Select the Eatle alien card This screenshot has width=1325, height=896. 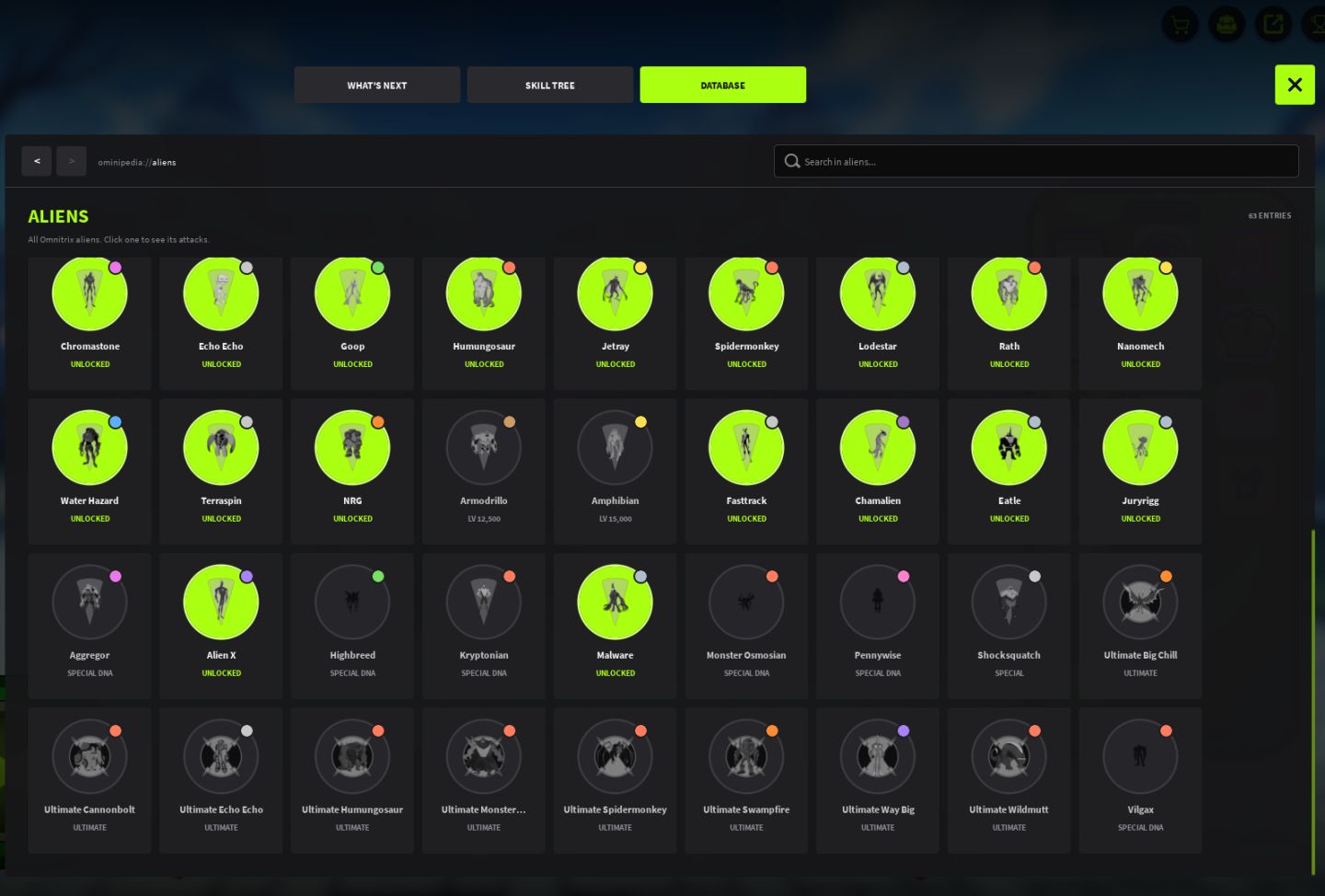pos(1009,472)
